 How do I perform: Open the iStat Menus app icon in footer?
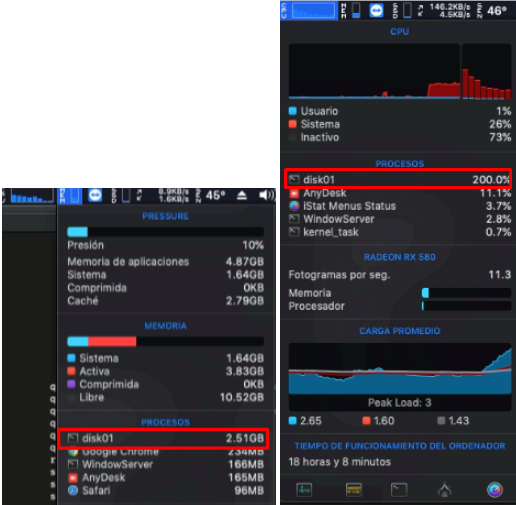(495, 490)
